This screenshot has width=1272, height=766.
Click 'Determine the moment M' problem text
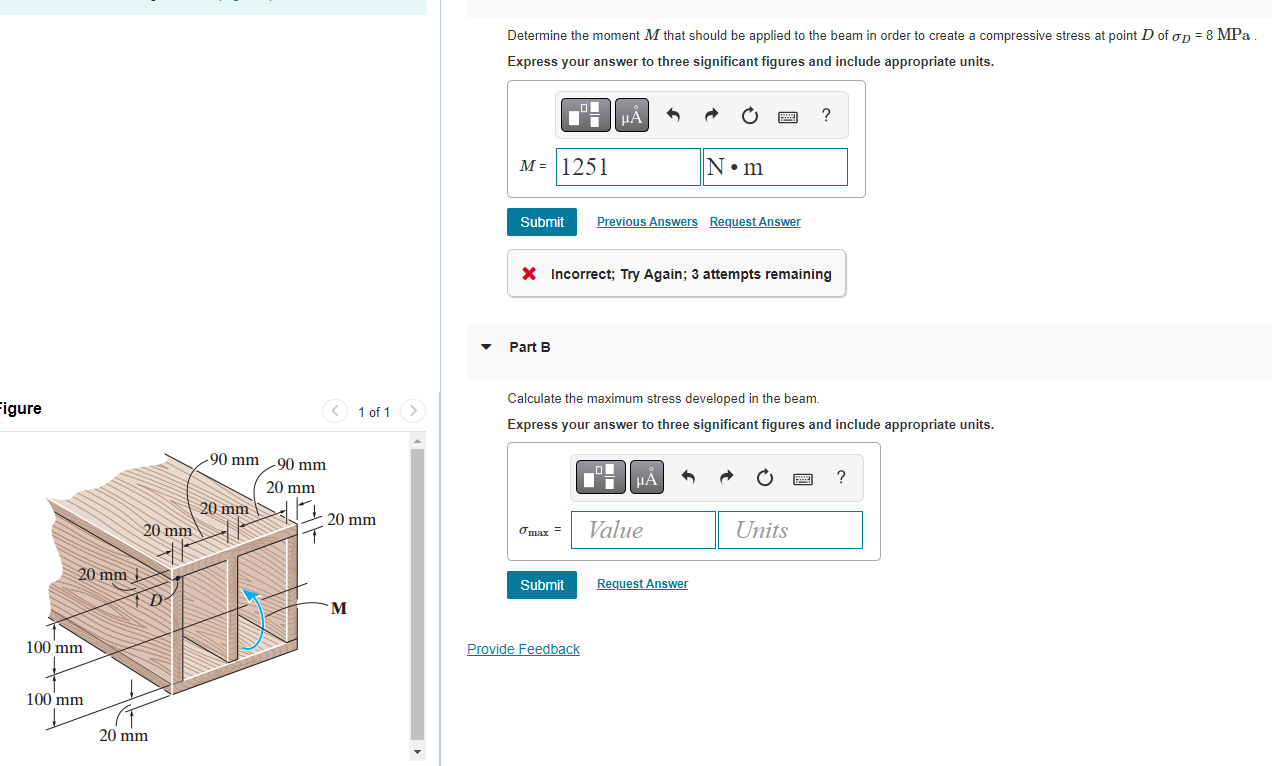[x=882, y=35]
